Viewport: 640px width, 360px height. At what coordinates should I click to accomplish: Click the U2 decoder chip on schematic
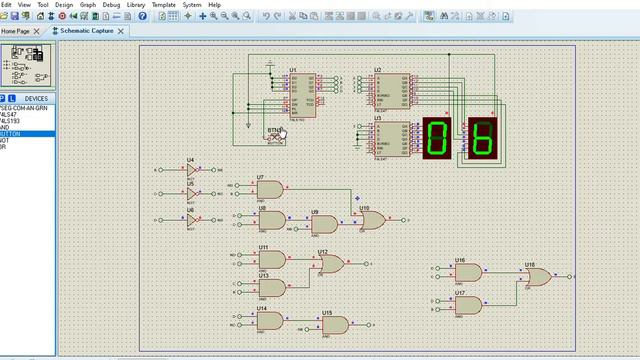click(x=391, y=91)
